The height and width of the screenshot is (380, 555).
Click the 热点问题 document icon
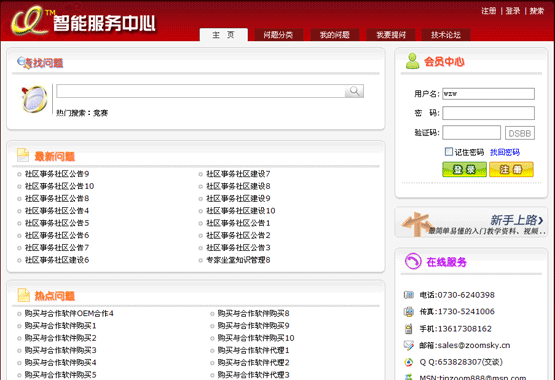[24, 295]
